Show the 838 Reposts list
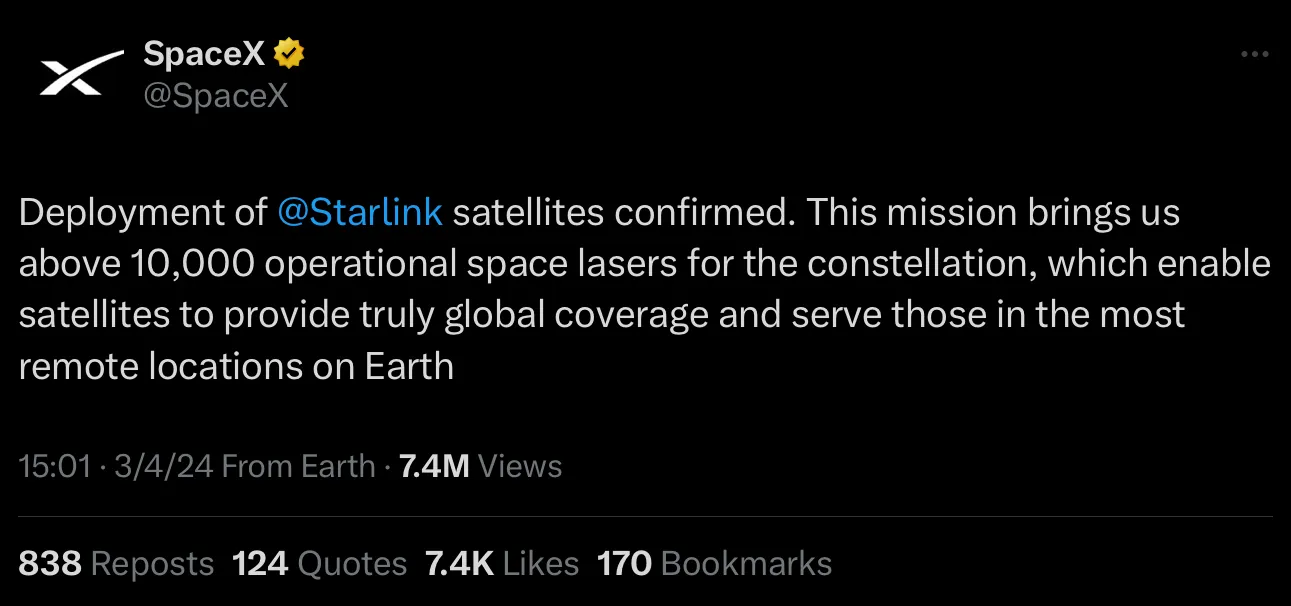 tap(116, 563)
